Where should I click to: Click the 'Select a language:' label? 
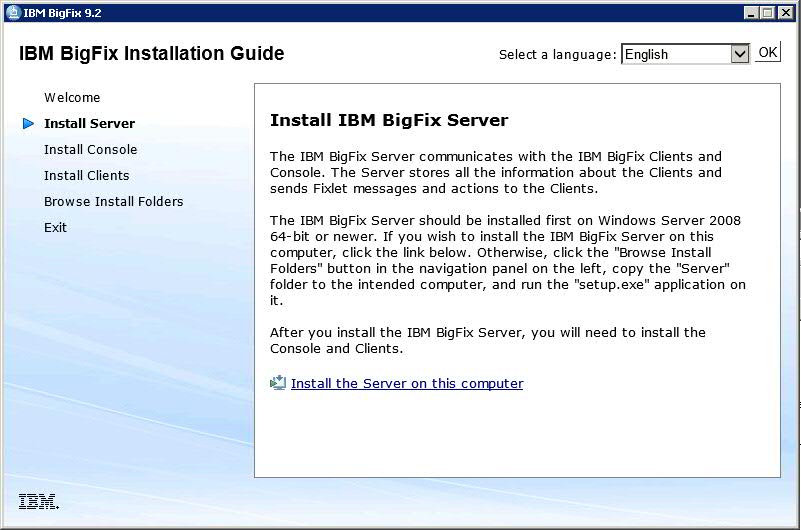coord(558,55)
